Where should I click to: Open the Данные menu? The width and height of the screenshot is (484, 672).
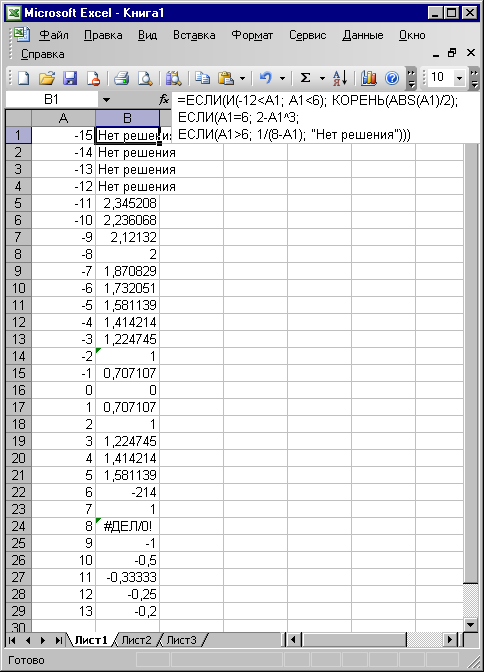click(363, 35)
